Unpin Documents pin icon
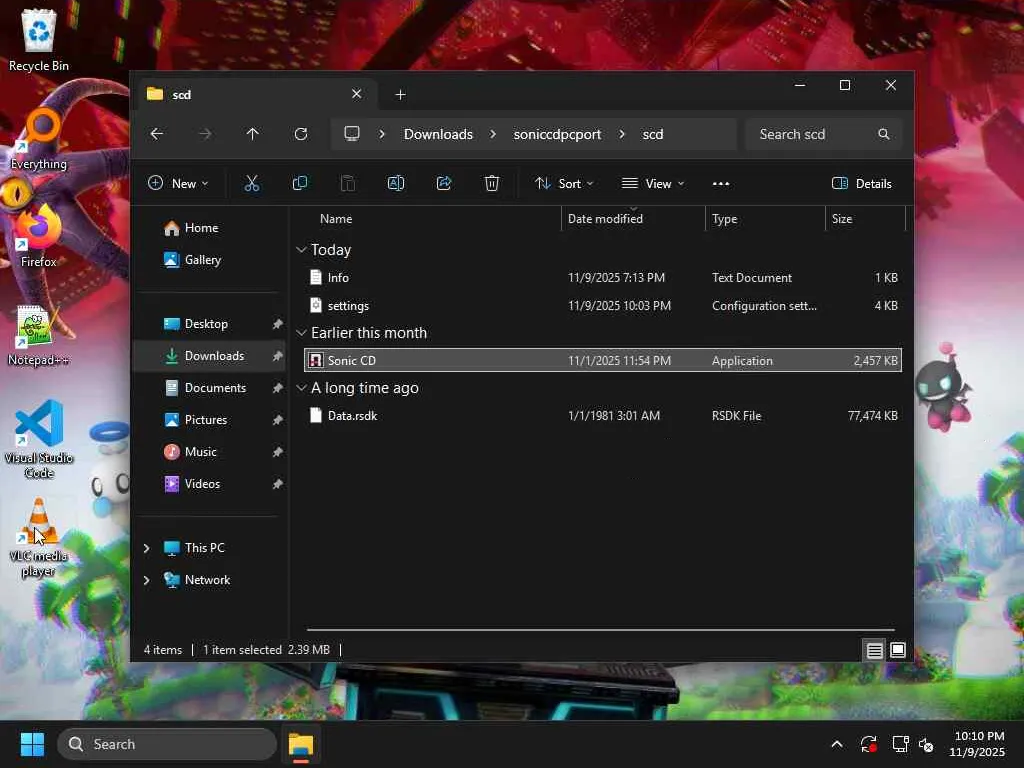1024x768 pixels. point(278,388)
